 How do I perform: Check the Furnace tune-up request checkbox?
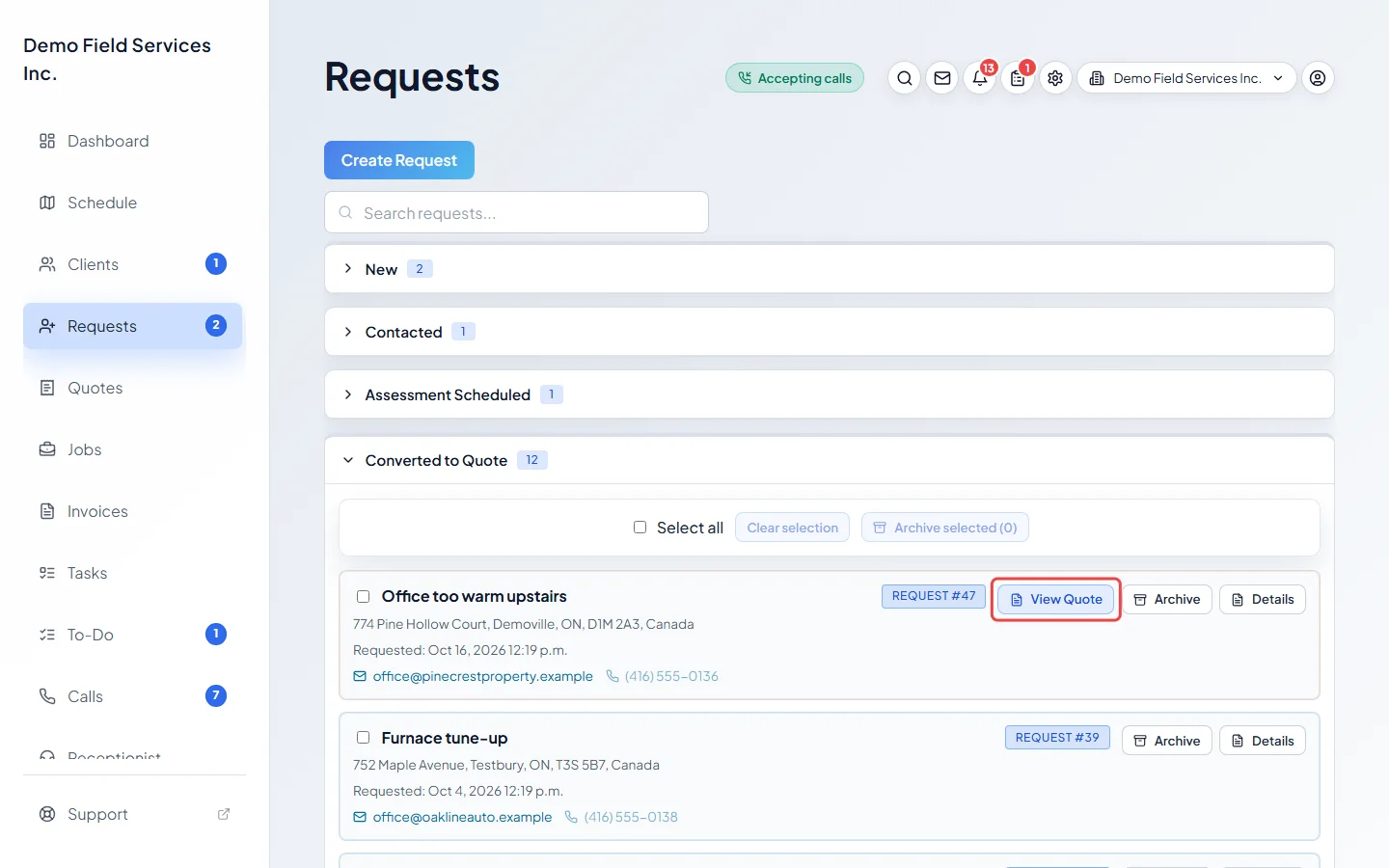pyautogui.click(x=364, y=738)
